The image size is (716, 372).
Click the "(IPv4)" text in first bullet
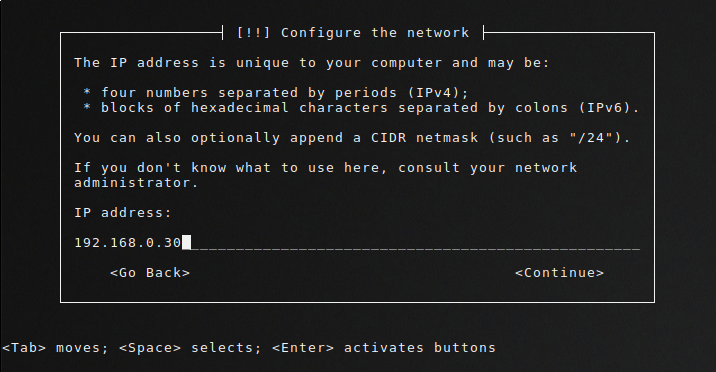[438, 93]
